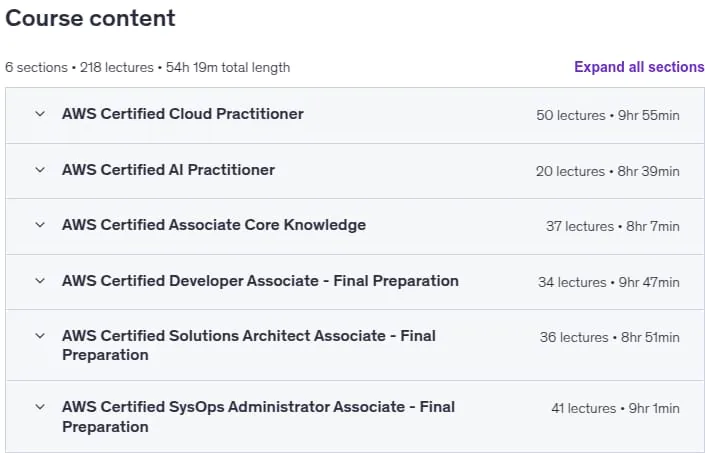Select Solutions Architect Associate - Final Preparation title
The width and height of the screenshot is (705, 453).
[x=249, y=345]
